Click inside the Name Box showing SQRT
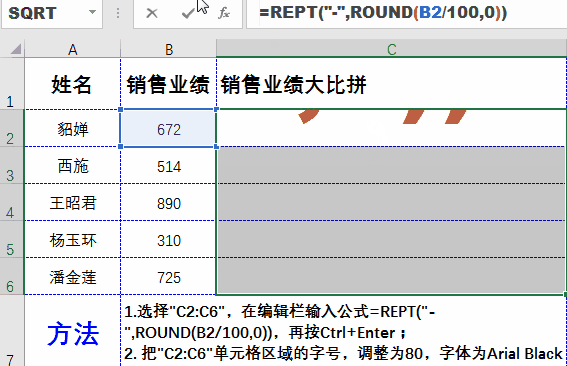 click(45, 13)
